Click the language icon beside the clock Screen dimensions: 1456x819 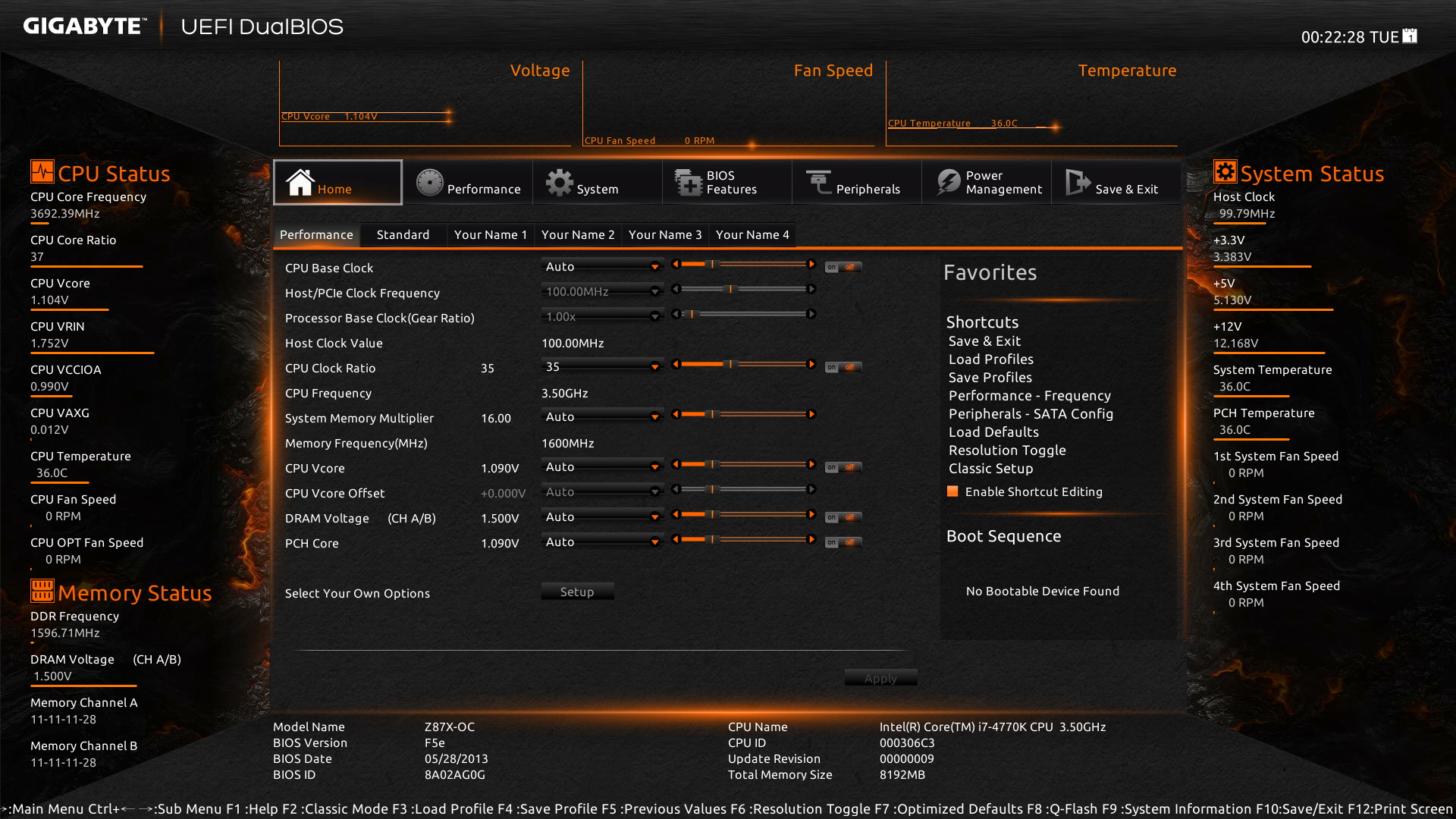(1410, 36)
